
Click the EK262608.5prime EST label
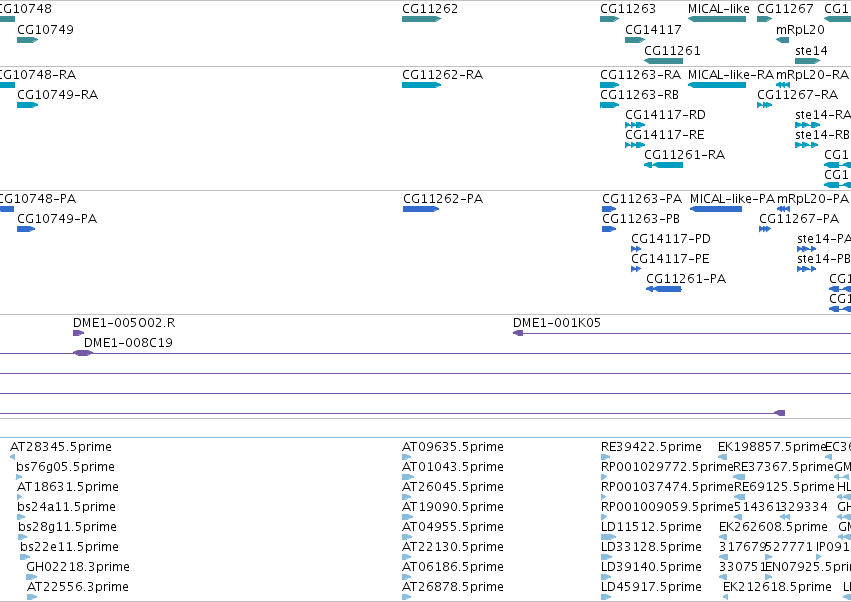773,527
